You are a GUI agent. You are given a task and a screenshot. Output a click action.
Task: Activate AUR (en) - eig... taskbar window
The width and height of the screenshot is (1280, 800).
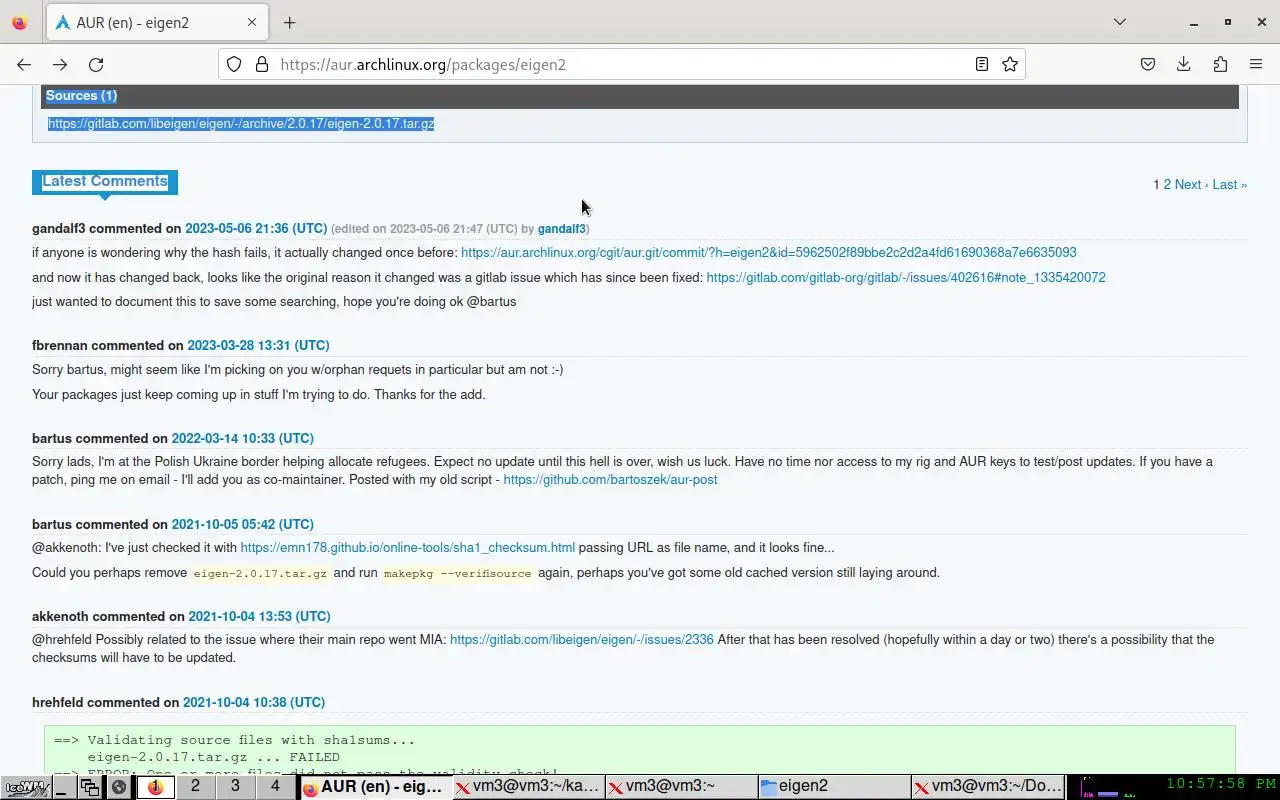click(x=374, y=787)
